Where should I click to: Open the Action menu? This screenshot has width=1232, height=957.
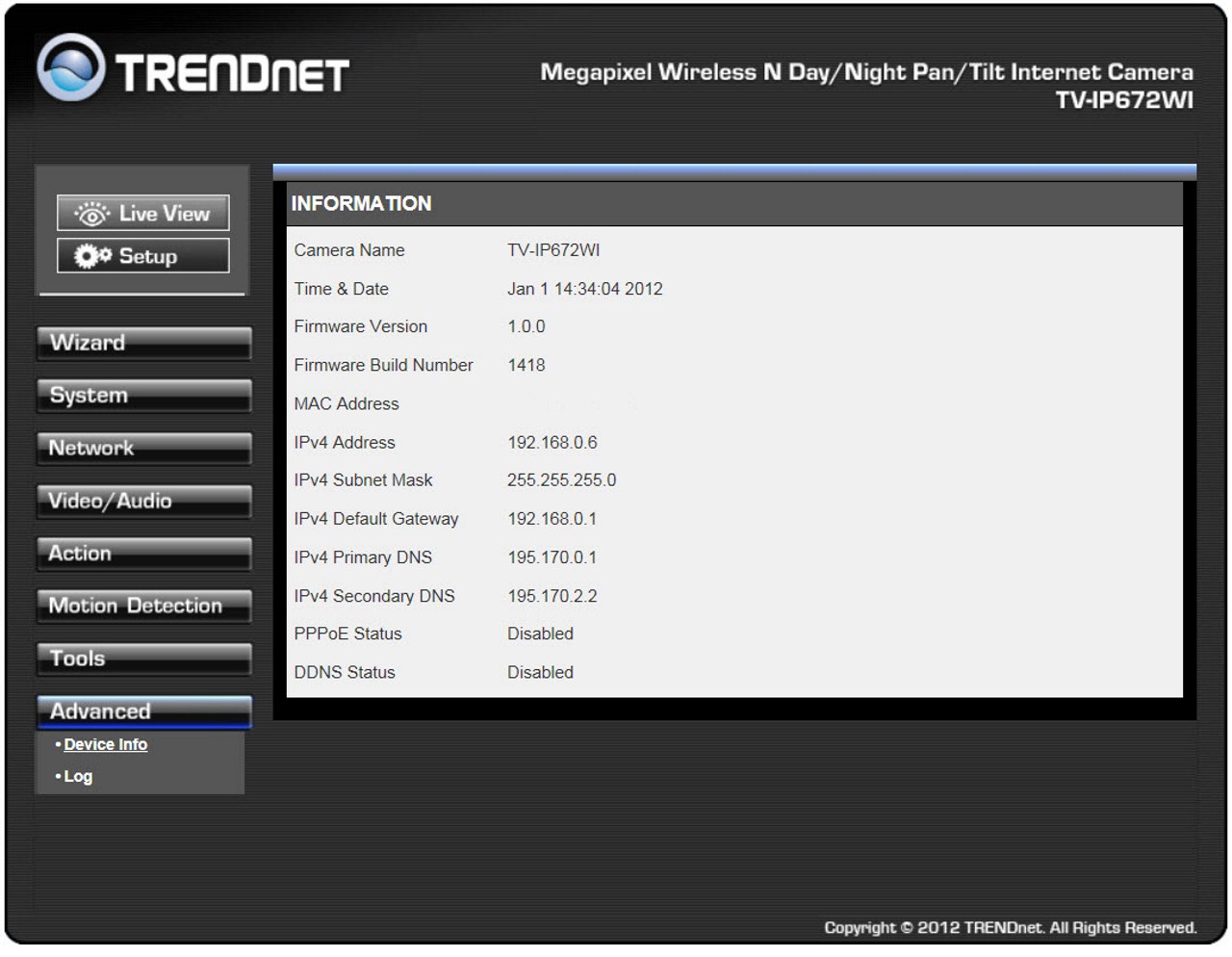143,554
